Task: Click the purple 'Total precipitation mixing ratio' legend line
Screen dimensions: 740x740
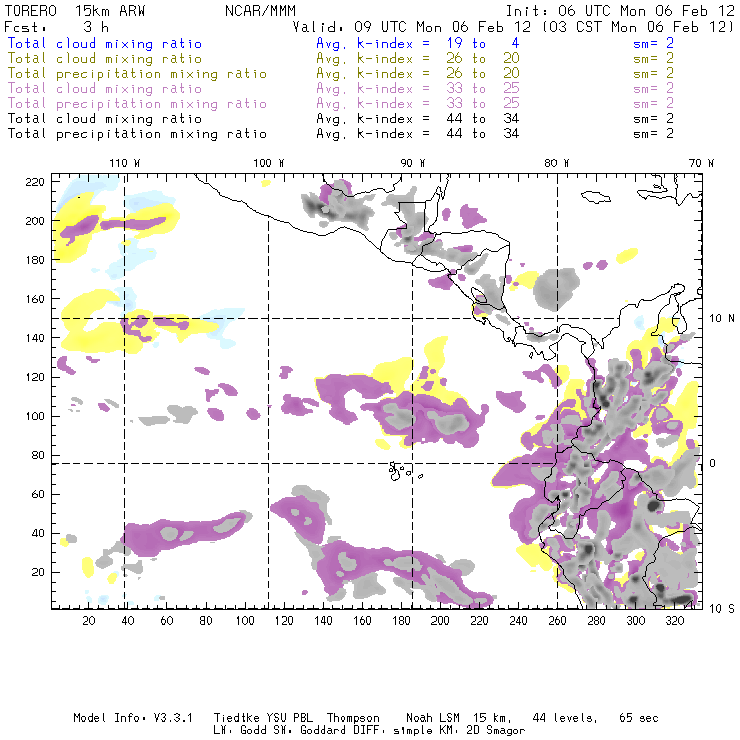Action: coord(137,104)
